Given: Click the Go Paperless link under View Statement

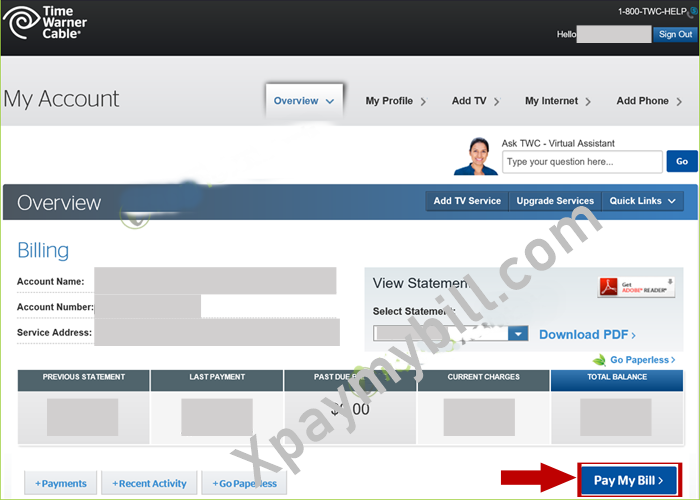Looking at the screenshot, I should 642,360.
